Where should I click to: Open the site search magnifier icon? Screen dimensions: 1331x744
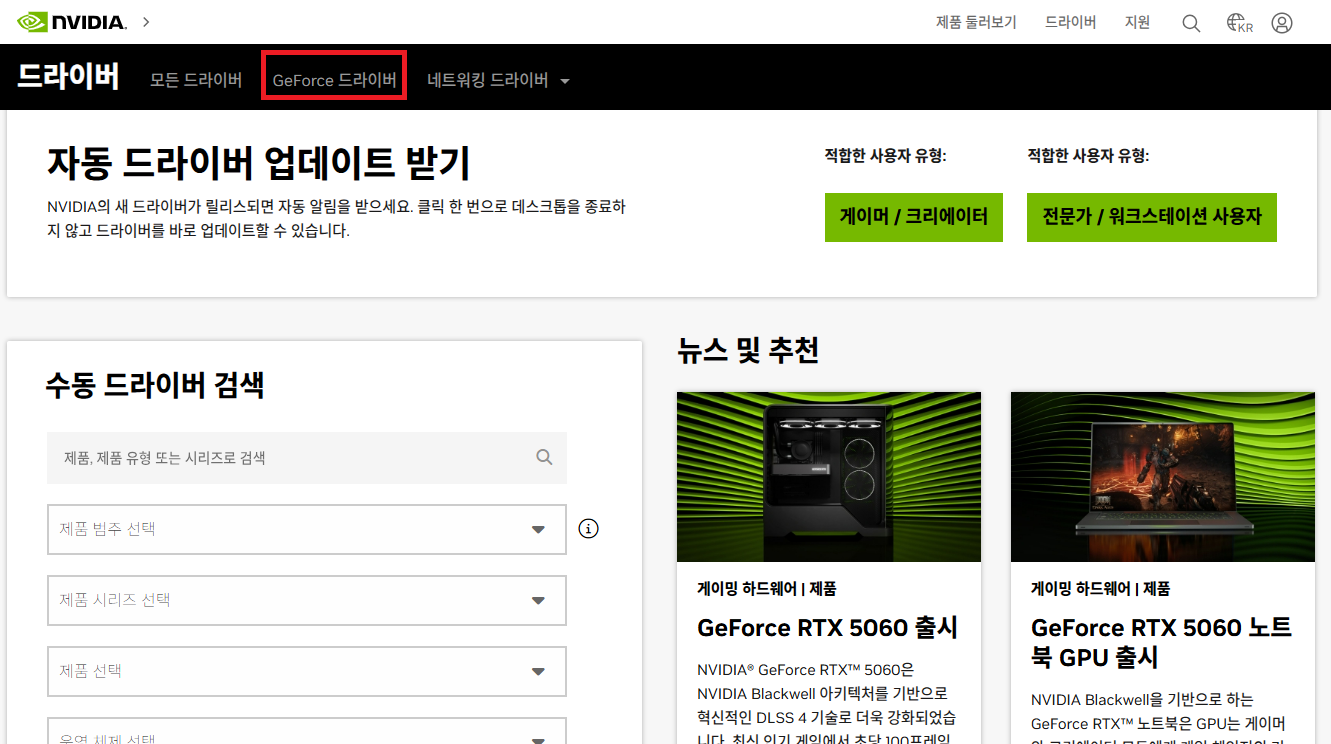tap(1191, 23)
